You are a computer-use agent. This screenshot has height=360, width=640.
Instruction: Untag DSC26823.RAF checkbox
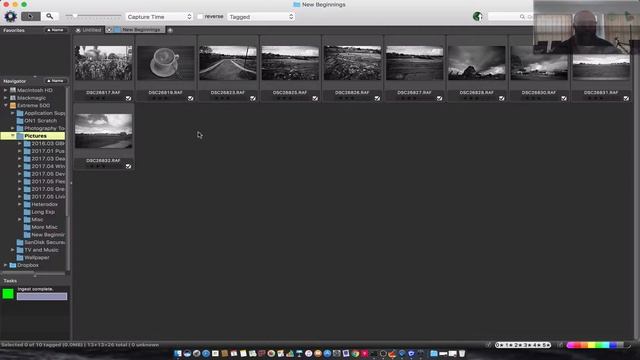[253, 98]
